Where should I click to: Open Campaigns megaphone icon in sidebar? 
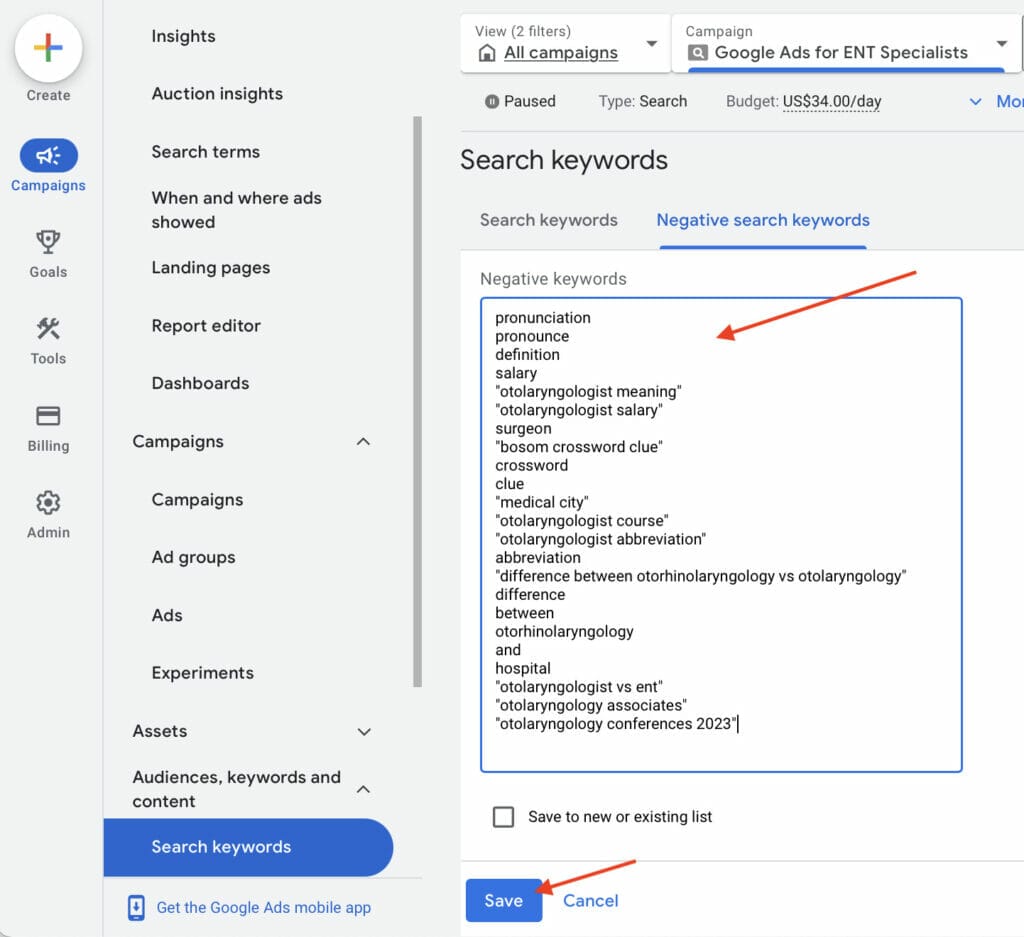tap(48, 156)
